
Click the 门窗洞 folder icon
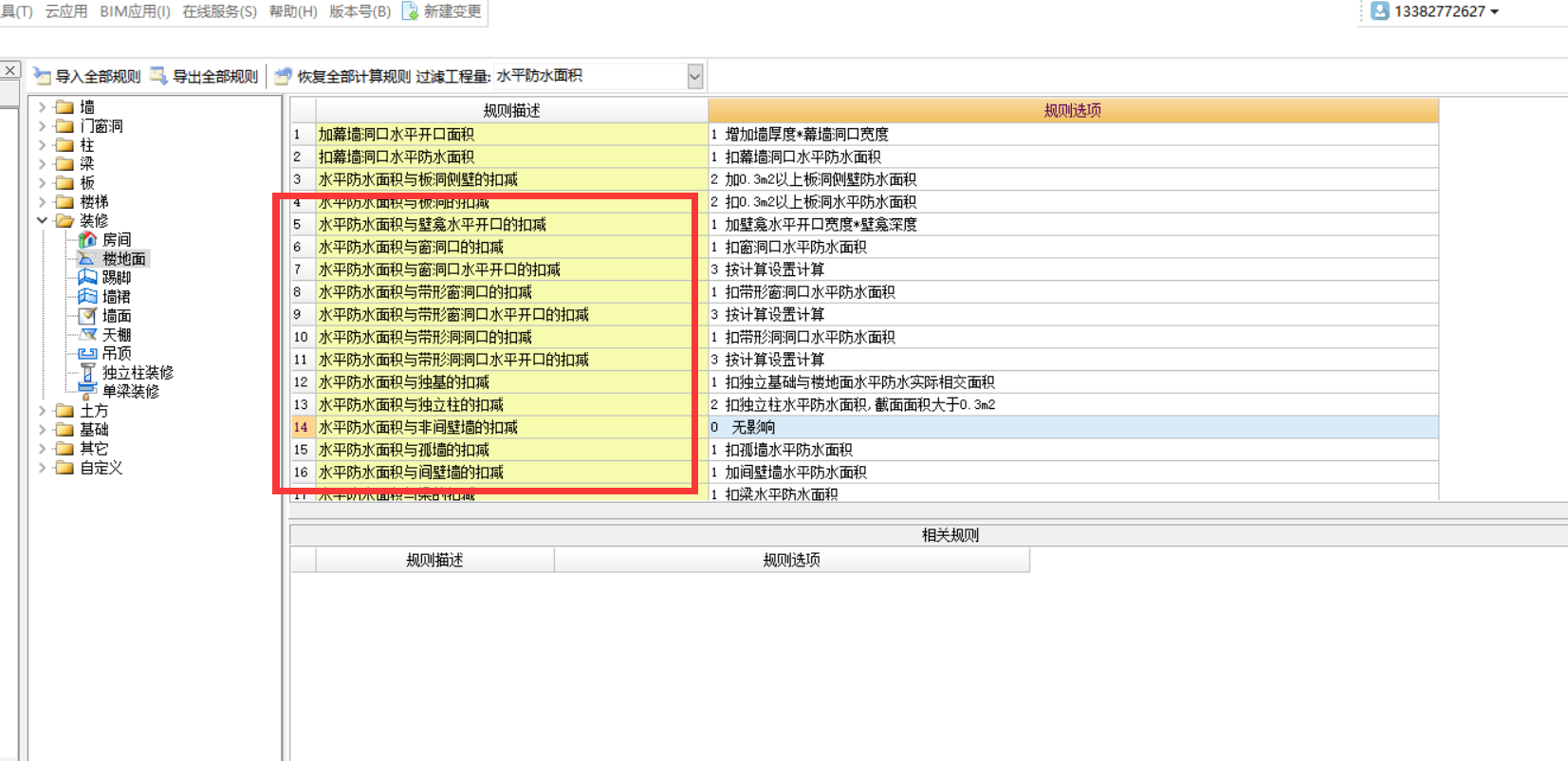pos(65,125)
